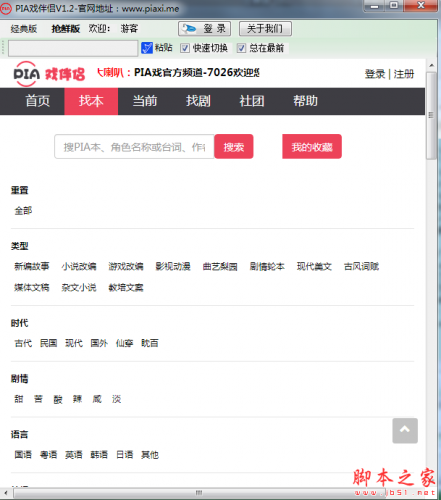Viewport: 441px width, 500px height.
Task: Toggle the 粘贴 checkbox
Action: (x=147, y=48)
